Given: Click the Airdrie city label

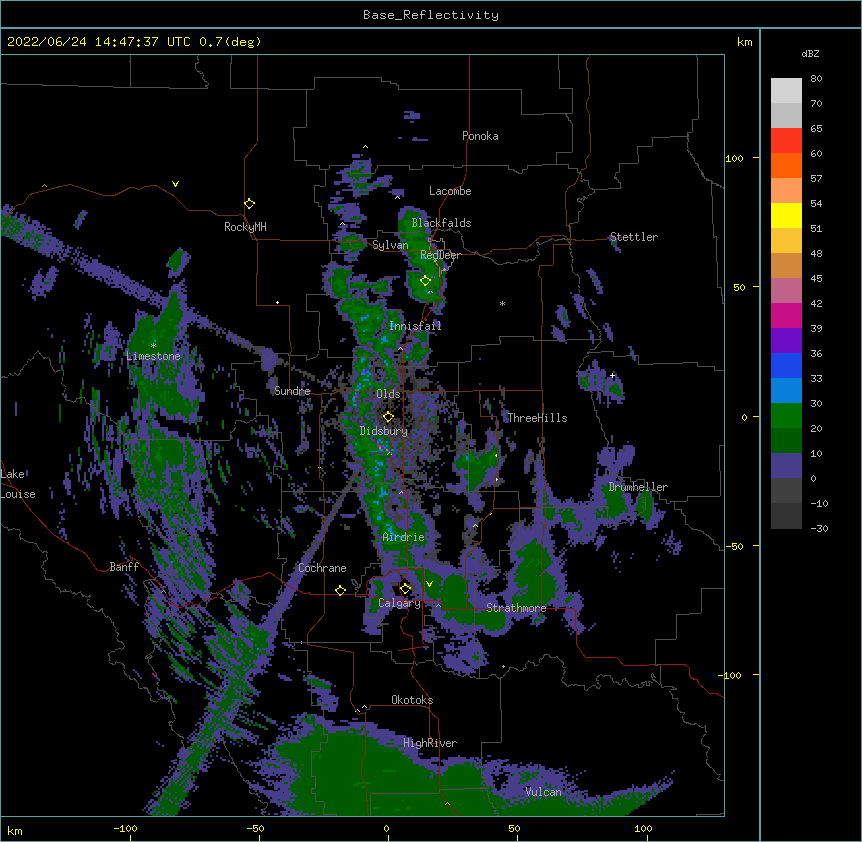Looking at the screenshot, I should coord(404,537).
